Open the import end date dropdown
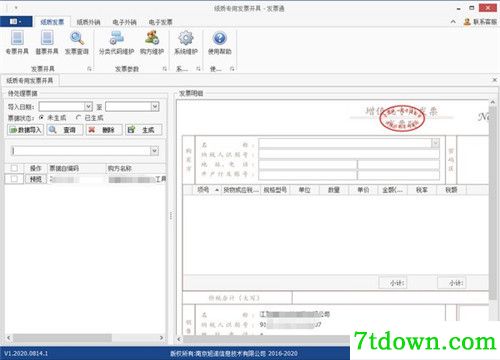The height and width of the screenshot is (360, 500). pos(155,107)
